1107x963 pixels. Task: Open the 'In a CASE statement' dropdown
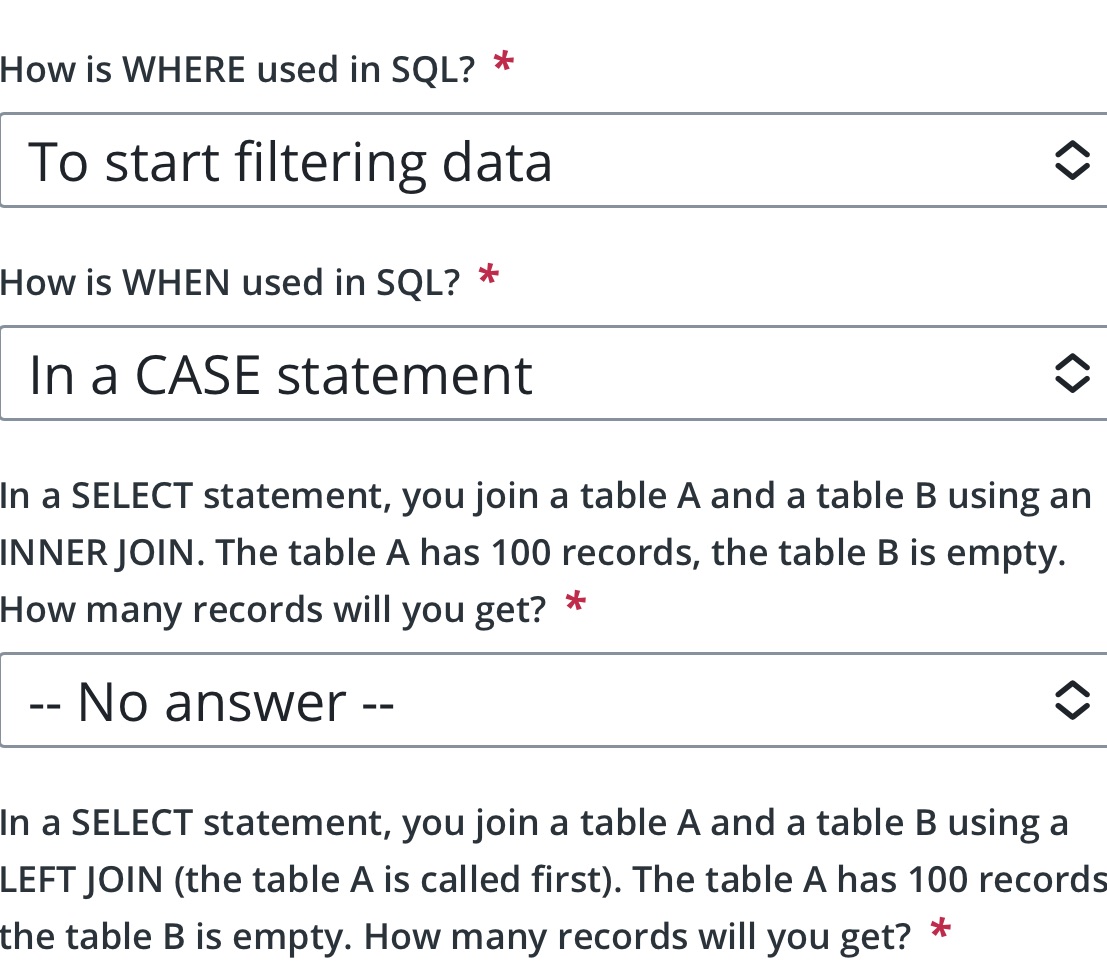click(x=400, y=373)
